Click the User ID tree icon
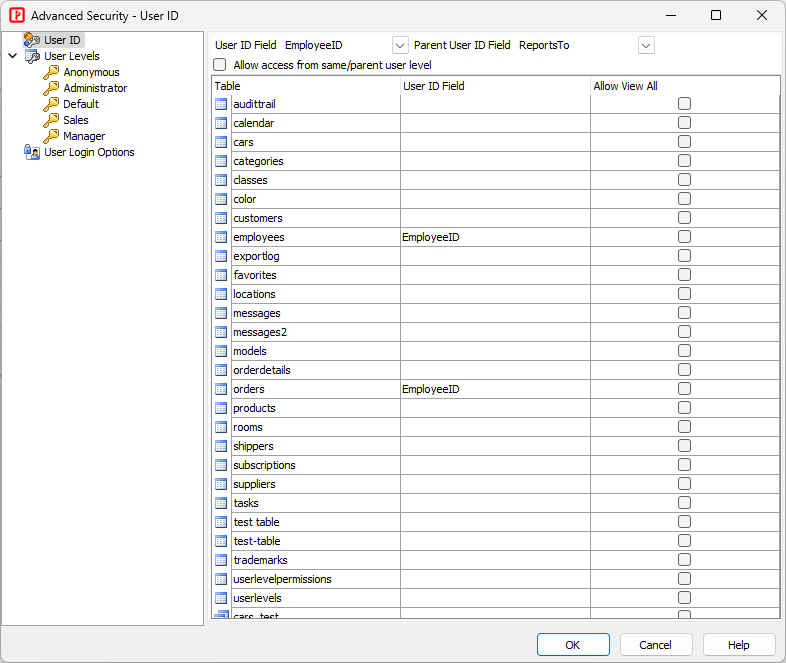Image resolution: width=786 pixels, height=663 pixels. point(31,40)
